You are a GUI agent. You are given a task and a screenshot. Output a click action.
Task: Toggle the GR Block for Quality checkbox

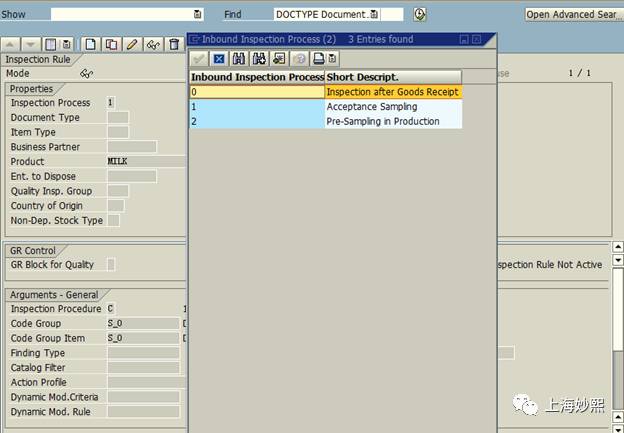pos(111,265)
